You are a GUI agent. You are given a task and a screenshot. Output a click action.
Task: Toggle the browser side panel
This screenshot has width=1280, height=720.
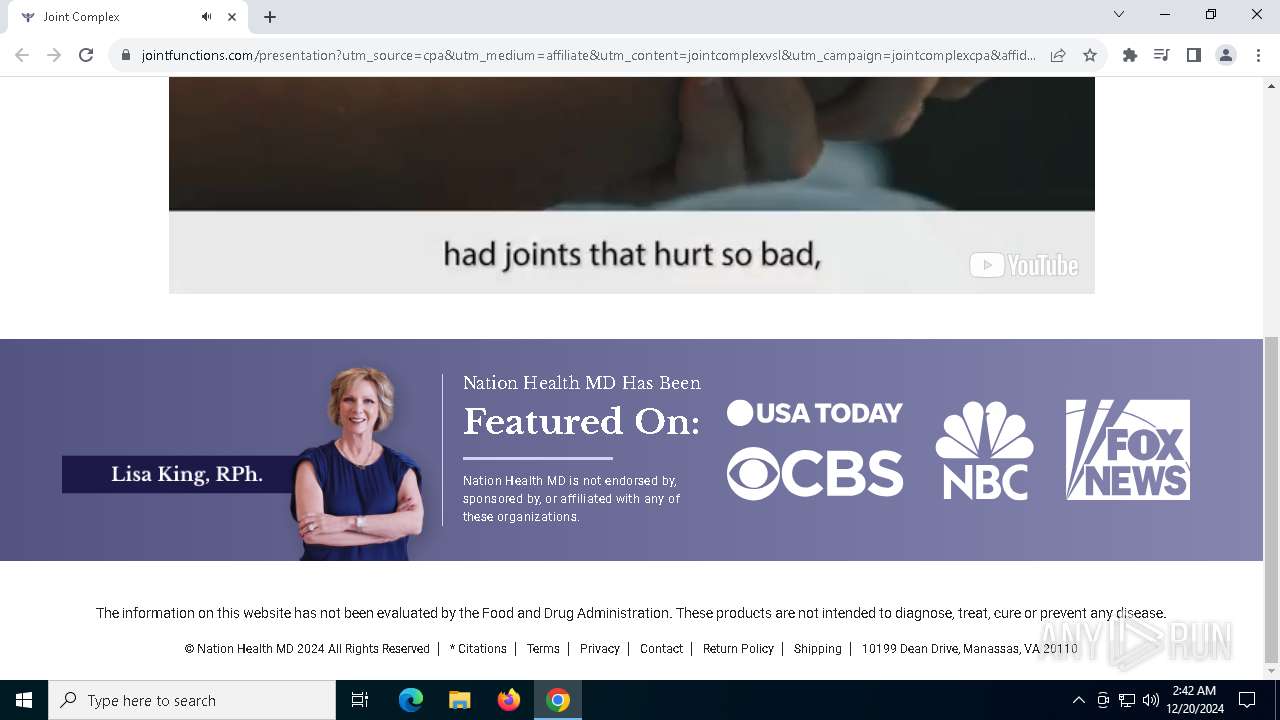pos(1194,56)
